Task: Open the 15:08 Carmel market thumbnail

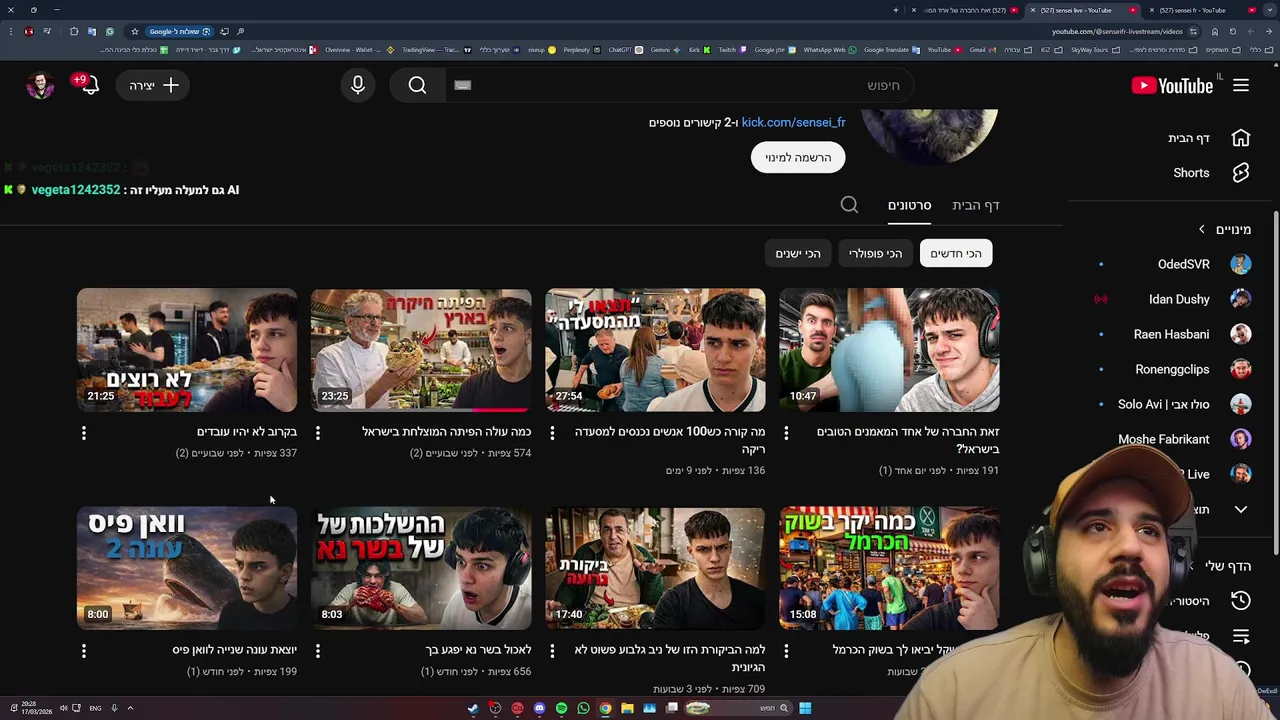Action: coord(889,568)
